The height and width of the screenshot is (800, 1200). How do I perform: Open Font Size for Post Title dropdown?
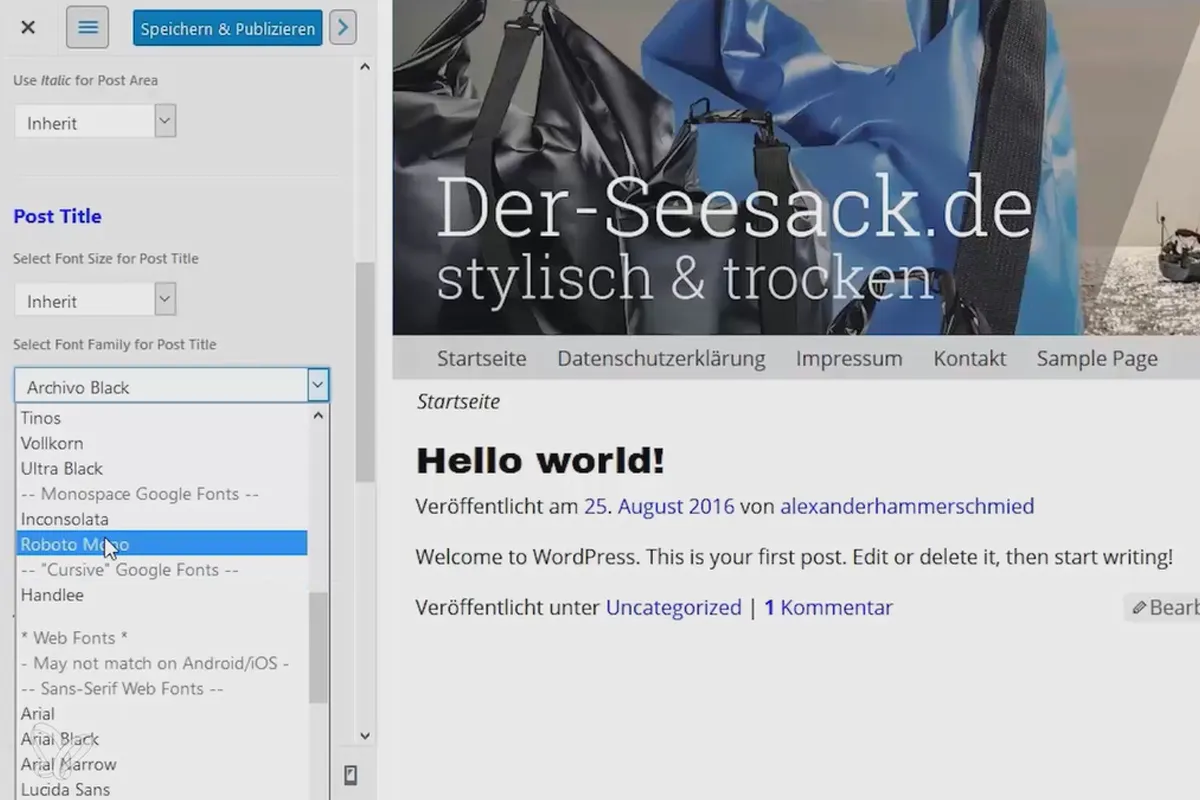pyautogui.click(x=95, y=300)
